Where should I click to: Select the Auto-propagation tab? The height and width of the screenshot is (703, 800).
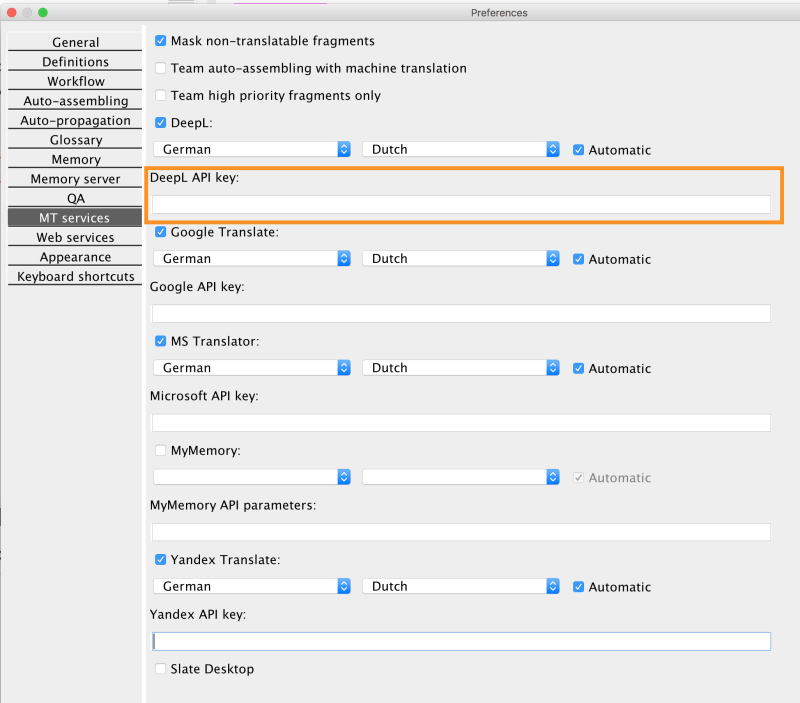(x=75, y=120)
